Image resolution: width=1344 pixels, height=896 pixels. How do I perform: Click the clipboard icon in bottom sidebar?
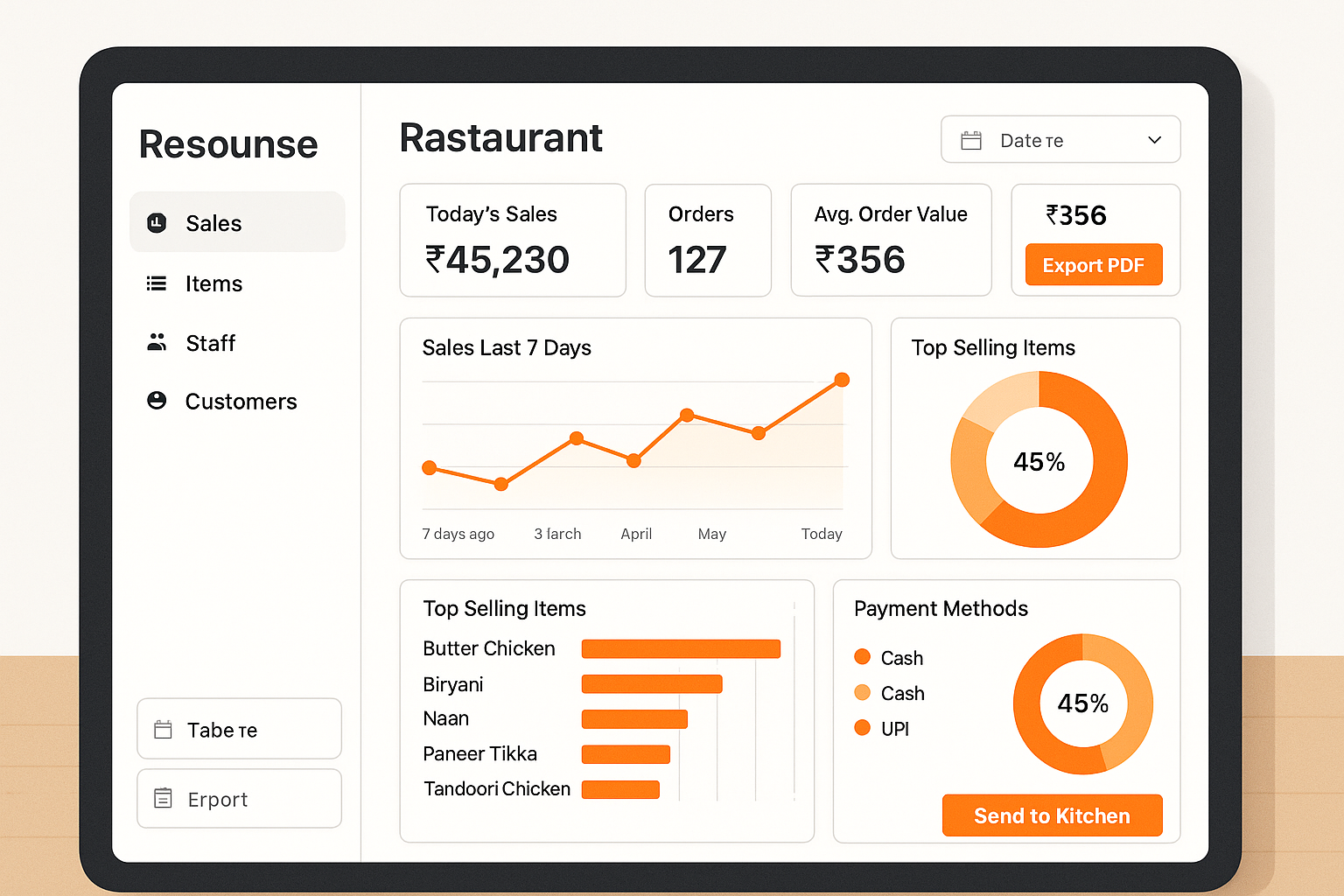[x=163, y=798]
